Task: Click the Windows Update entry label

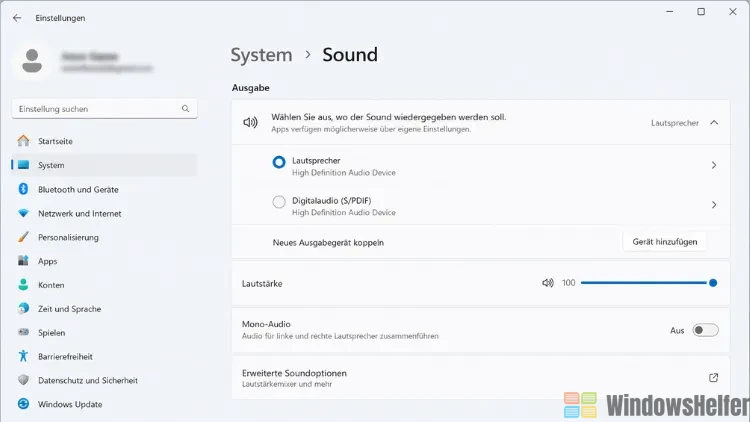Action: click(70, 404)
